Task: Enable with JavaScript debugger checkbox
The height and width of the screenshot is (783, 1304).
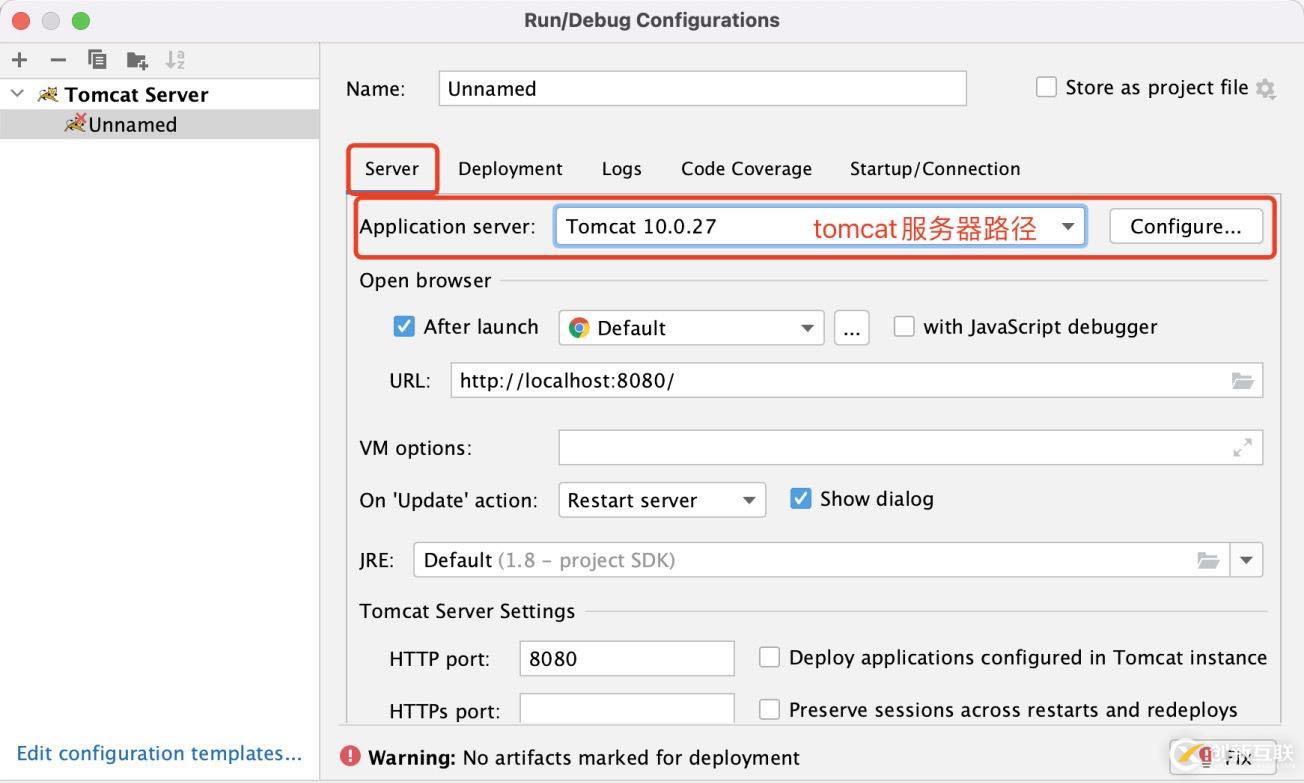Action: tap(904, 326)
